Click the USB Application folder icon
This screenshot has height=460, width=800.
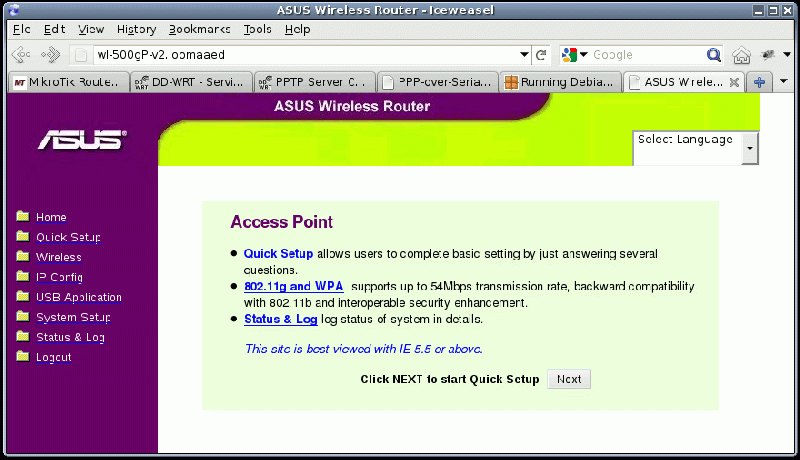(23, 296)
